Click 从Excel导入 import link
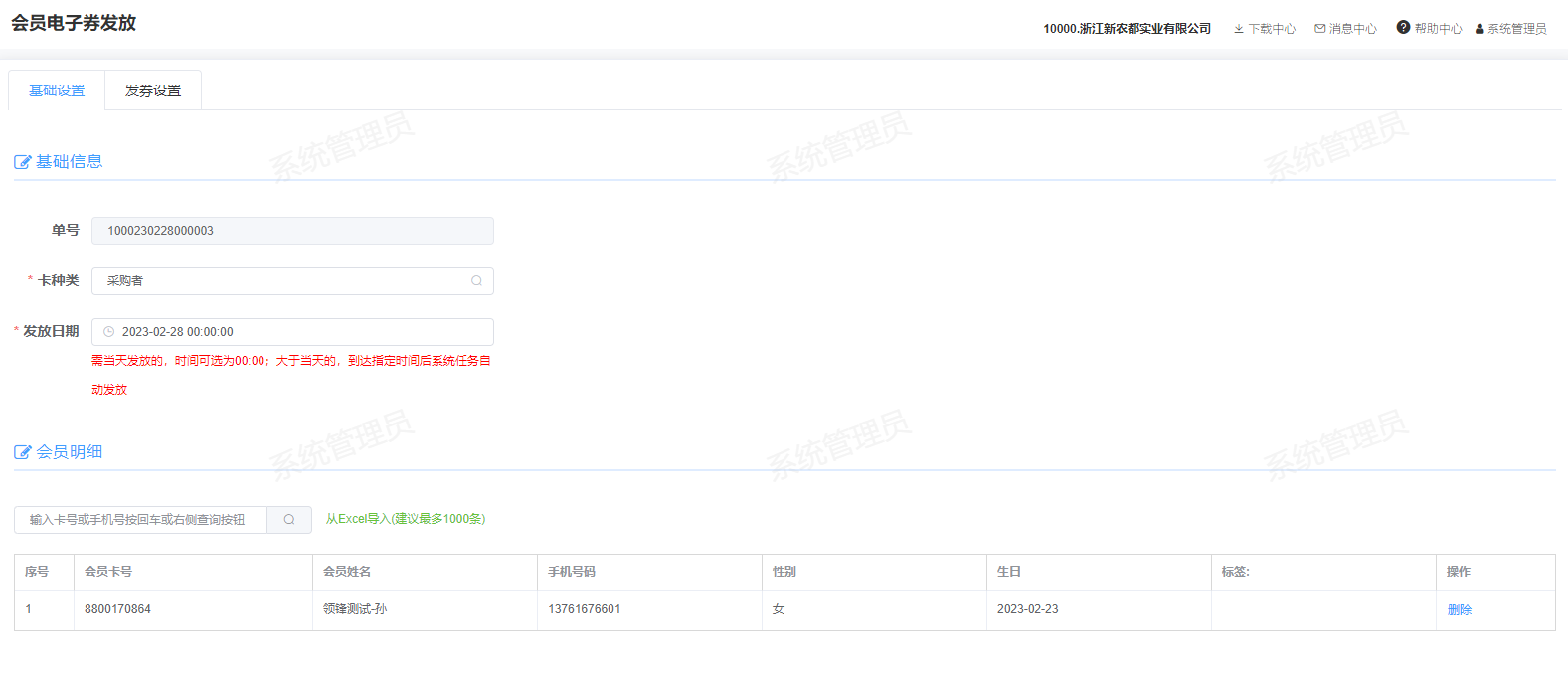This screenshot has height=679, width=1568. (x=406, y=519)
